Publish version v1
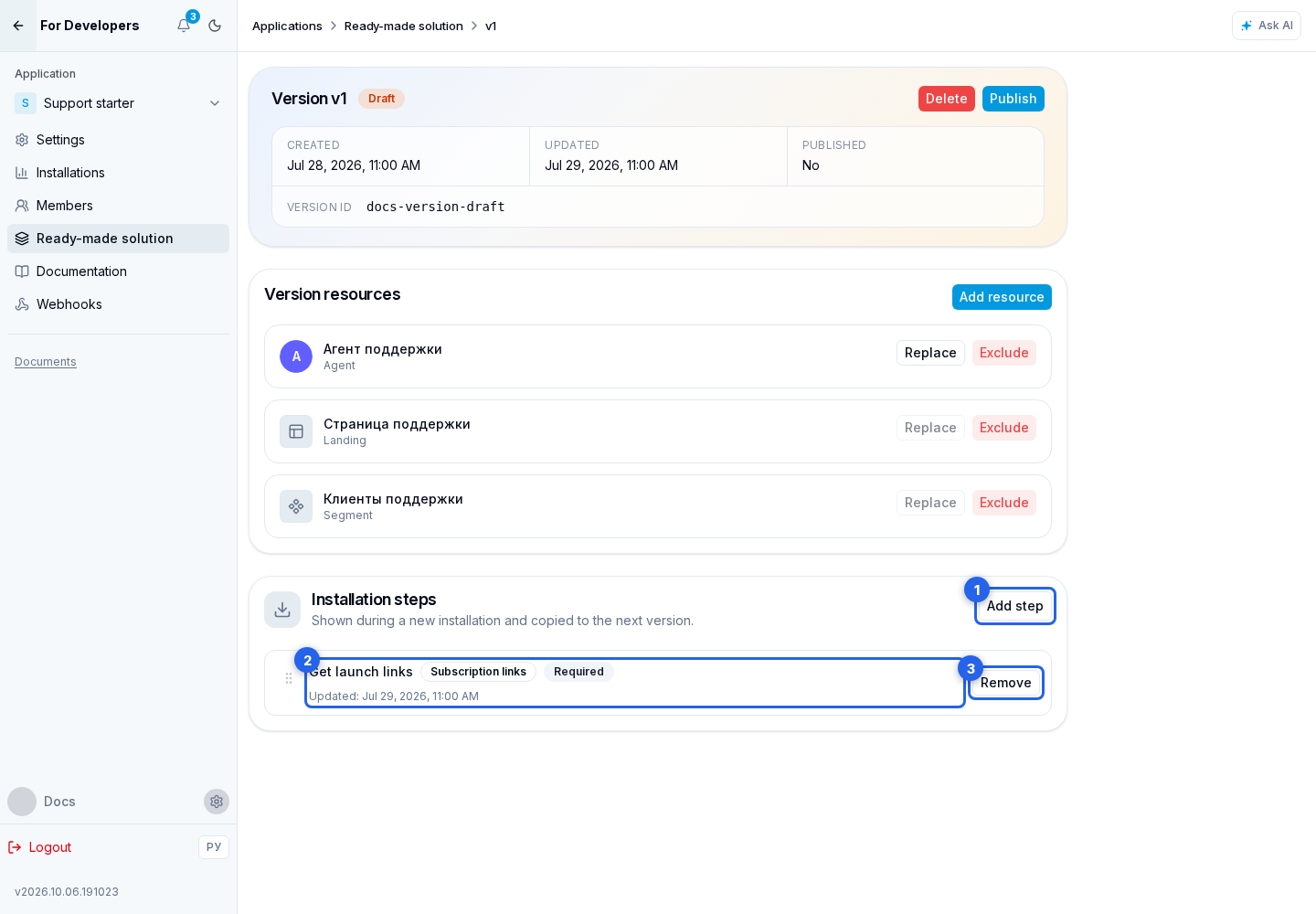The image size is (1316, 914). point(1014,99)
